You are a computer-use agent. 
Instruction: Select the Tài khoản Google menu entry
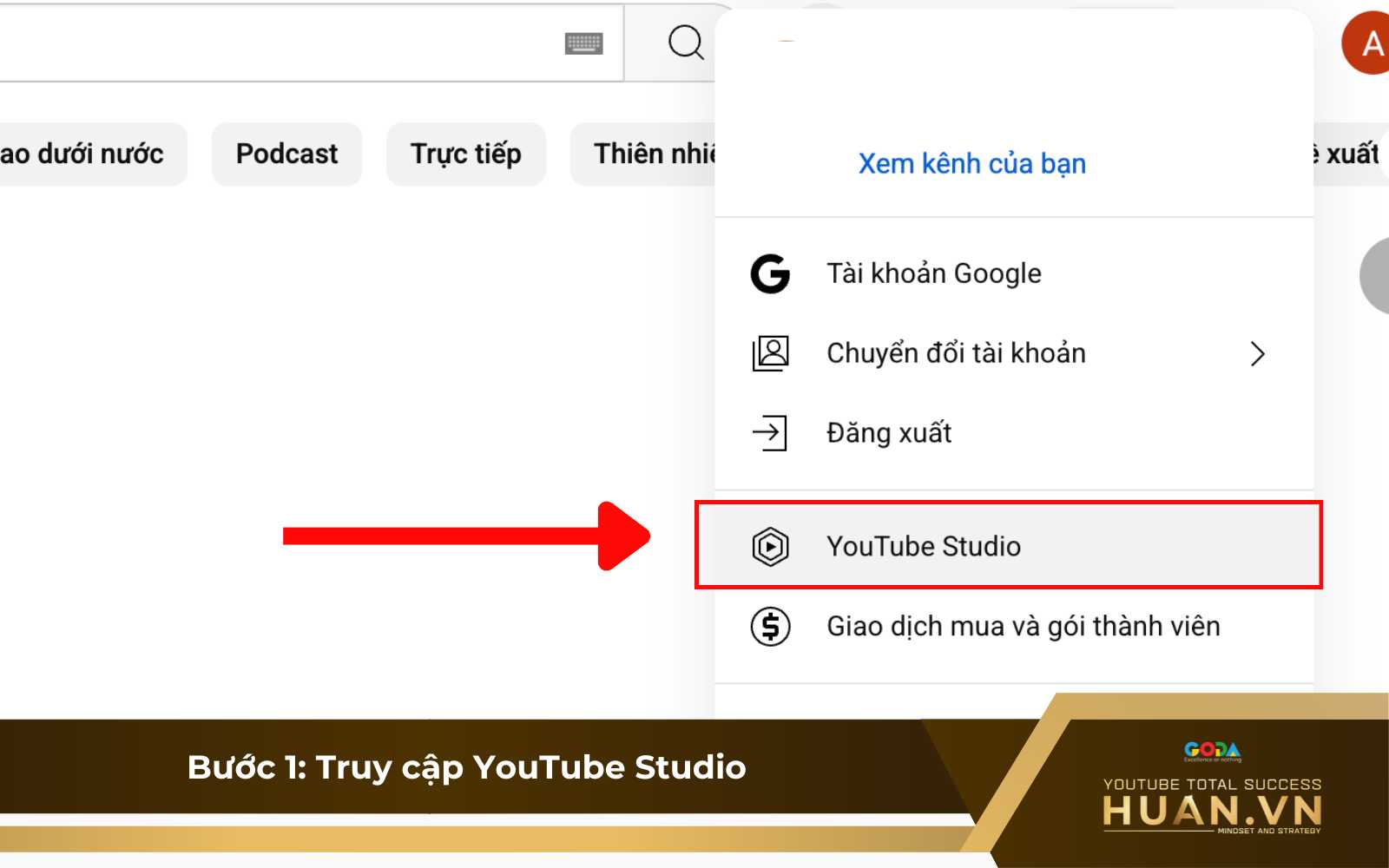pyautogui.click(x=1014, y=273)
